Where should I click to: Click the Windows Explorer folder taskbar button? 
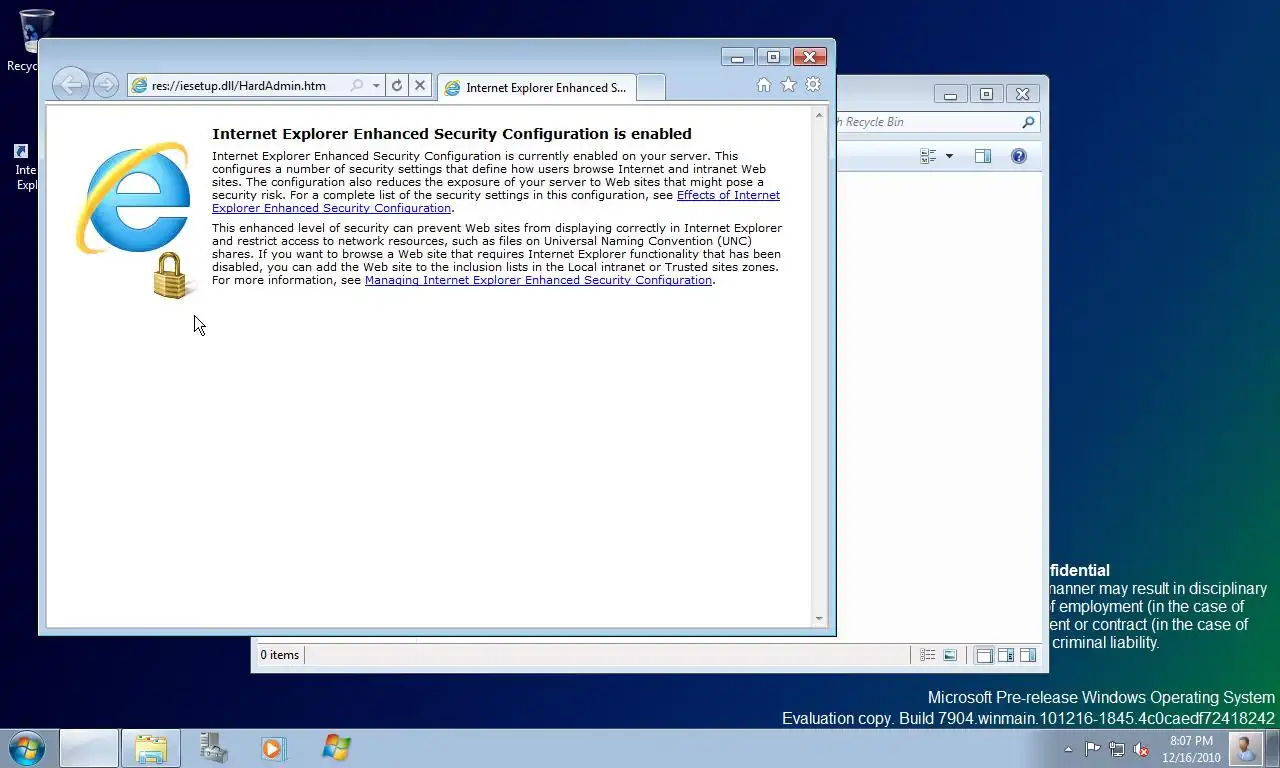[151, 748]
